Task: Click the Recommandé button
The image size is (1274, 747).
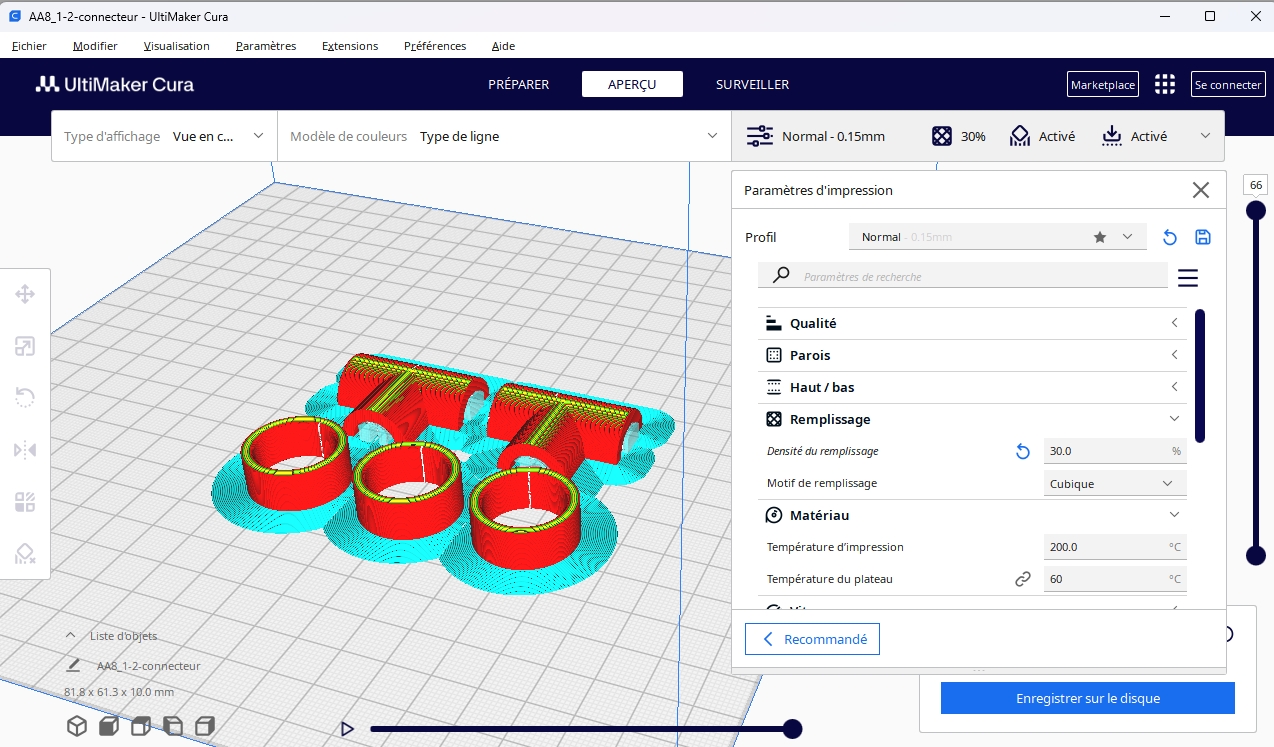Action: coord(812,639)
